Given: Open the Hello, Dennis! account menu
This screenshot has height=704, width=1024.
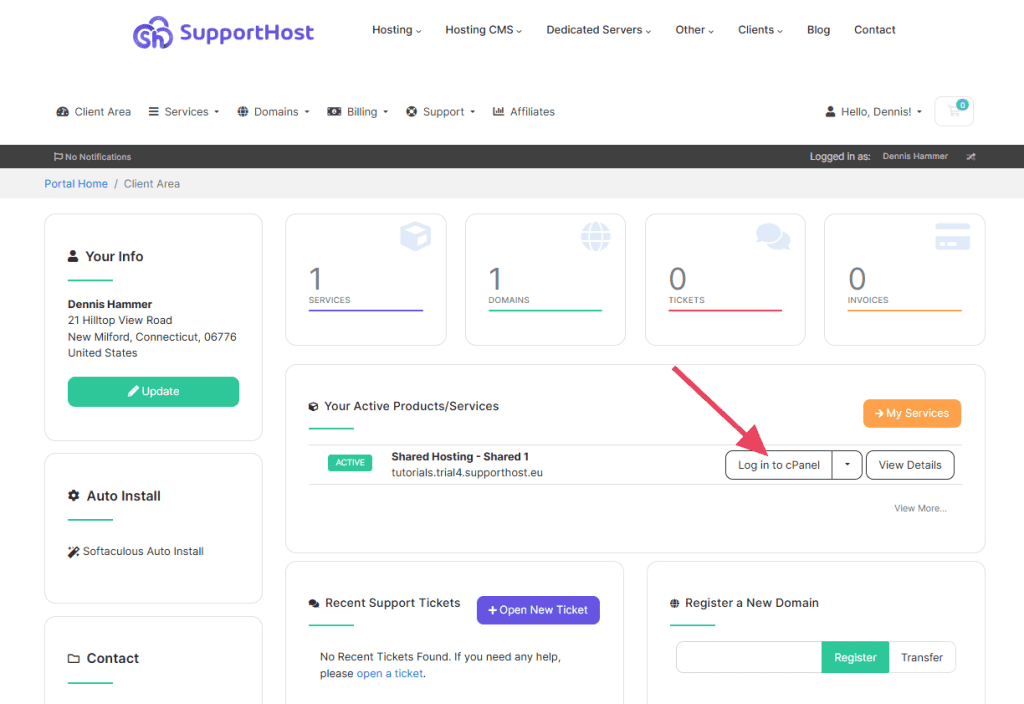Looking at the screenshot, I should tap(873, 112).
